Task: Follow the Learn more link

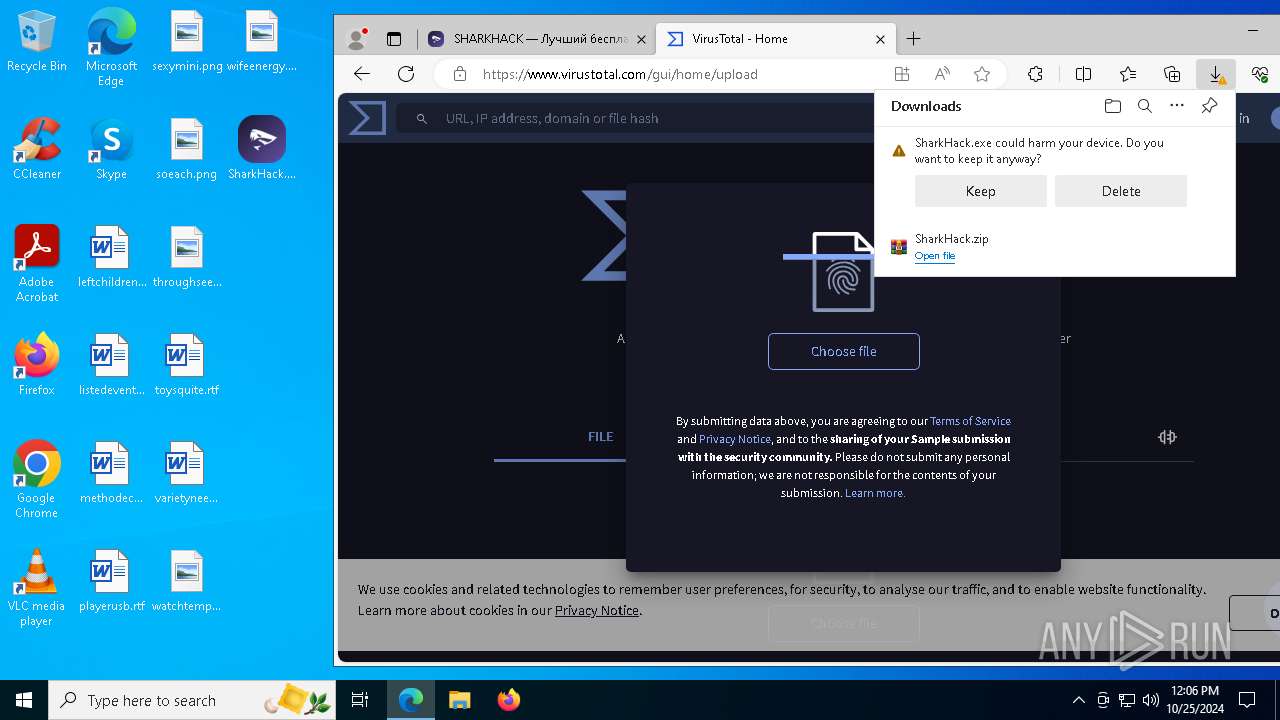Action: 875,493
